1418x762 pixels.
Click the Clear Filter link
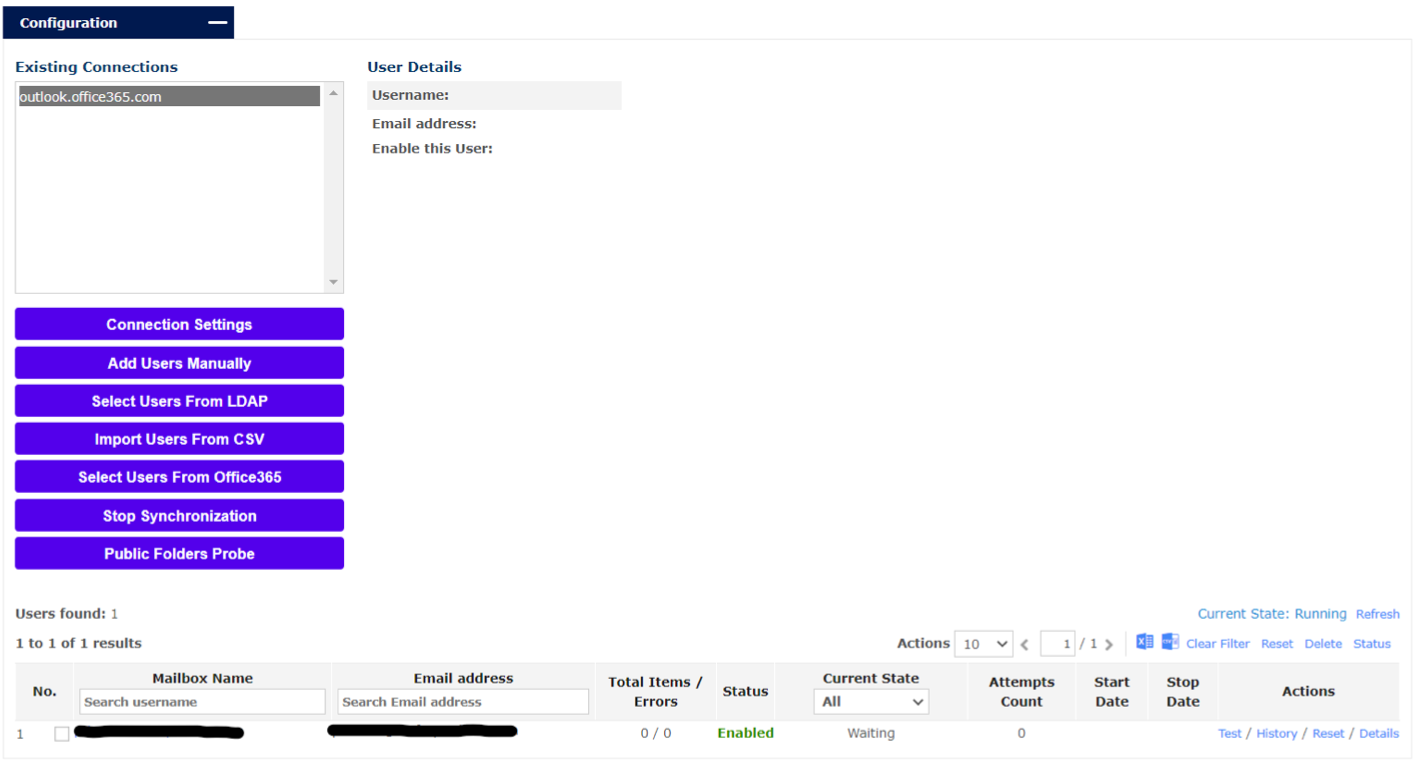click(x=1217, y=644)
